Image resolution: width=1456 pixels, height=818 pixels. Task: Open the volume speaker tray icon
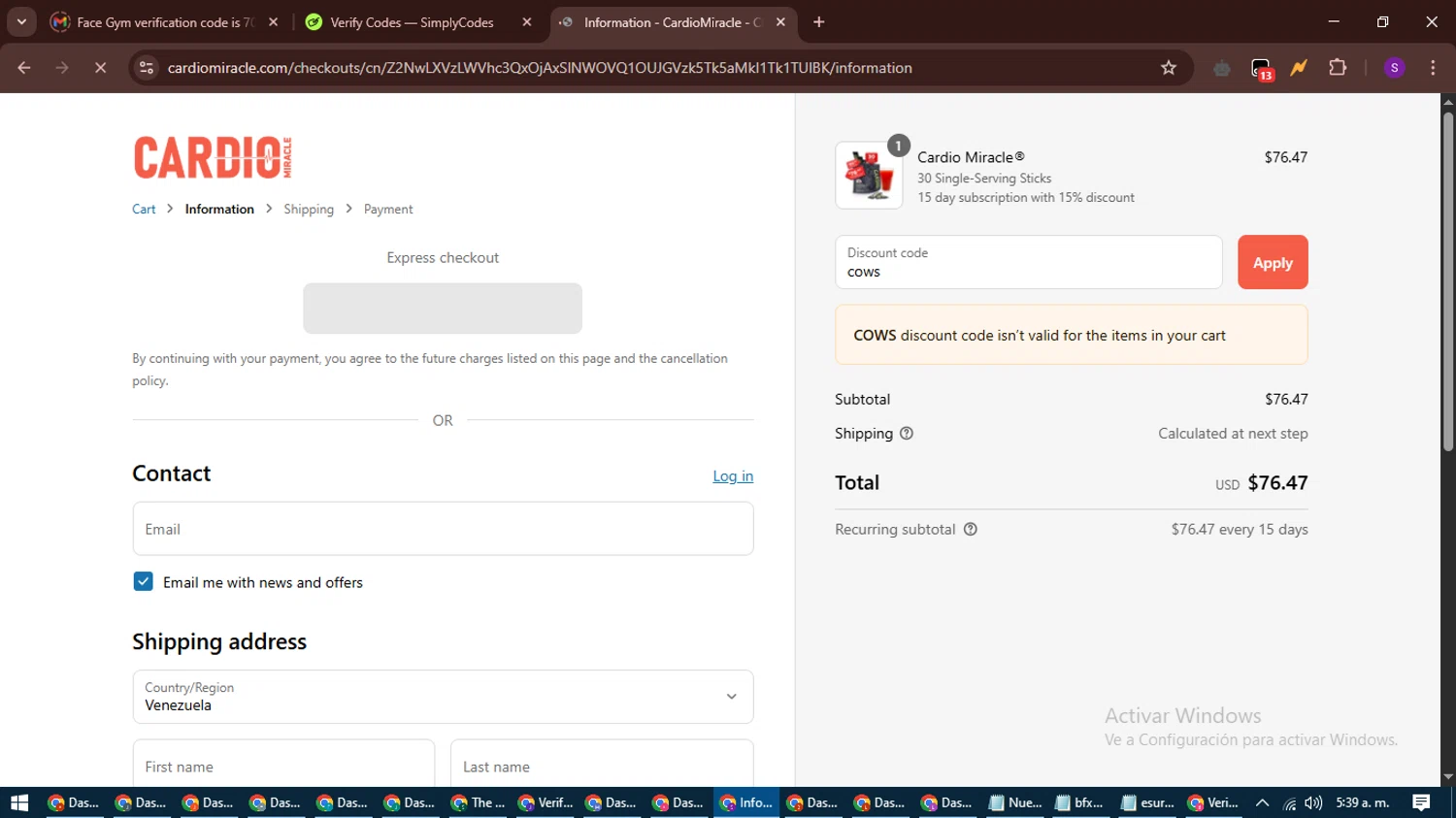pos(1313,802)
